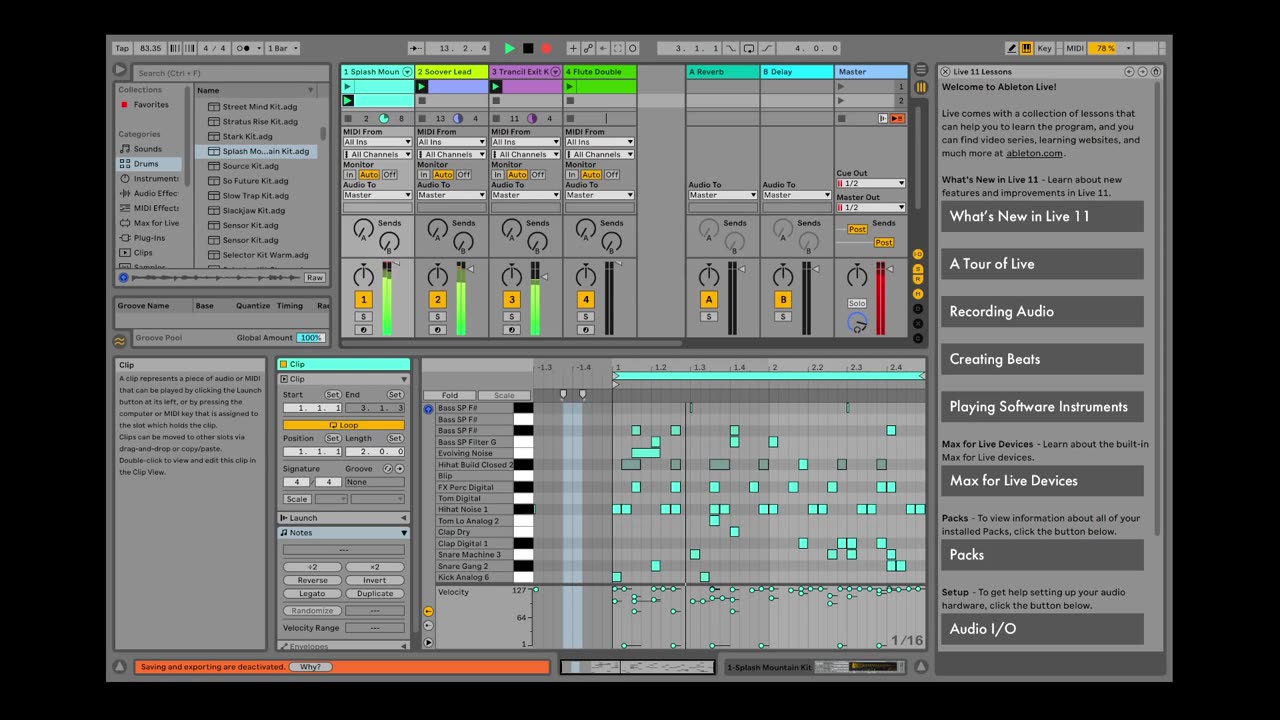Screen dimensions: 1280x720
Task: Toggle the Groove Pool wave icon
Action: point(120,340)
